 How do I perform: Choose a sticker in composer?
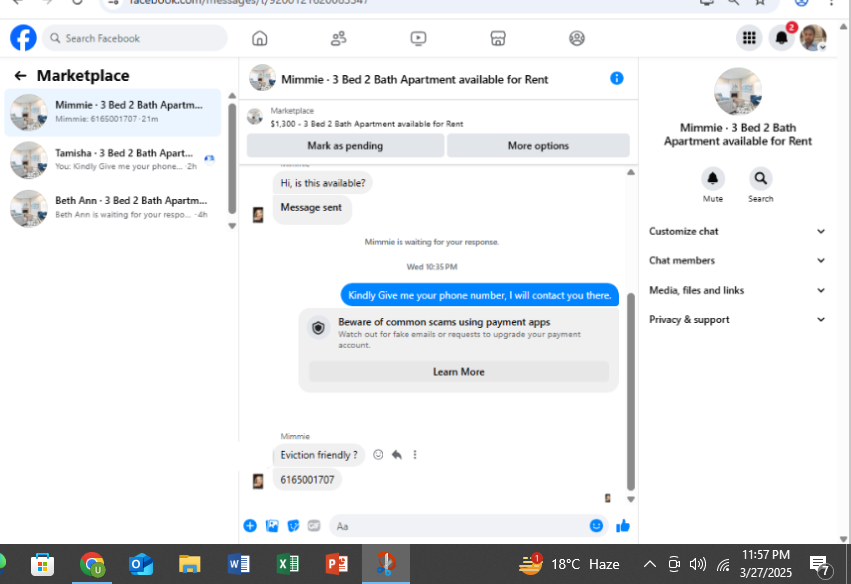(x=293, y=525)
